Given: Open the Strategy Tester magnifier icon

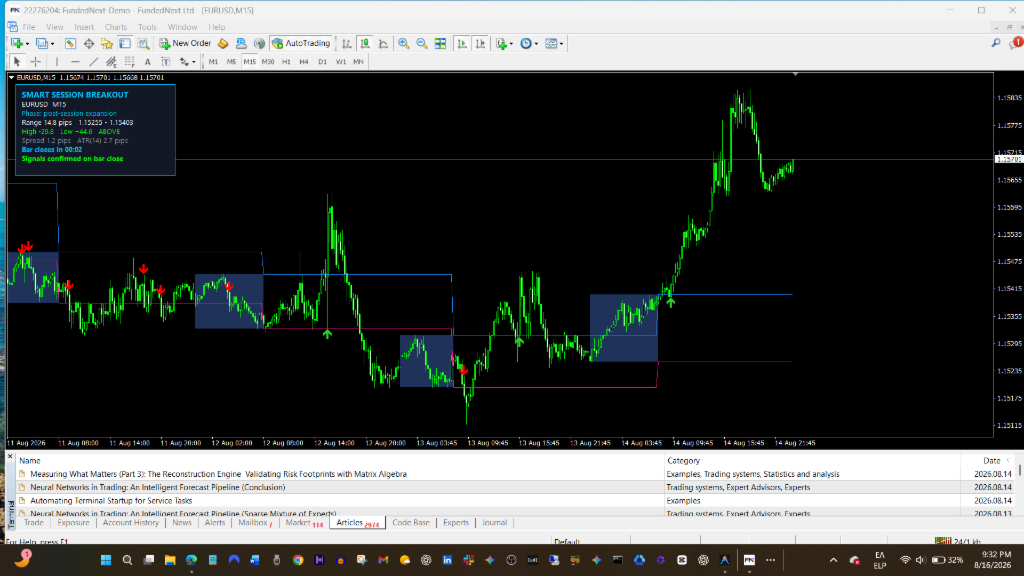Looking at the screenshot, I should [x=143, y=44].
